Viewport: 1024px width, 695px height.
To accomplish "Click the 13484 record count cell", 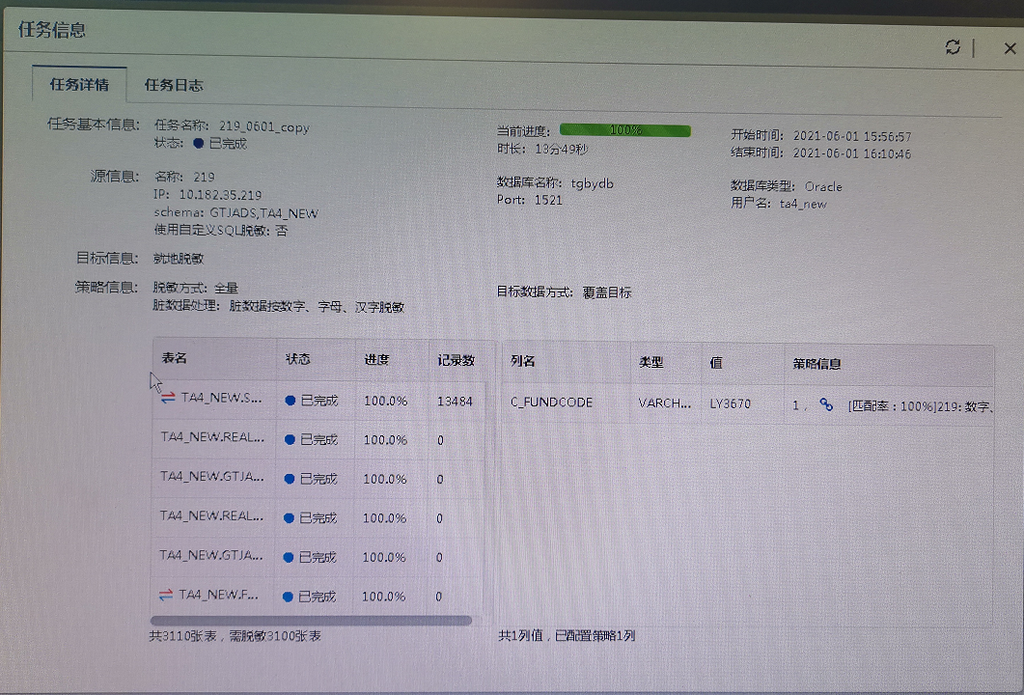I will (454, 401).
